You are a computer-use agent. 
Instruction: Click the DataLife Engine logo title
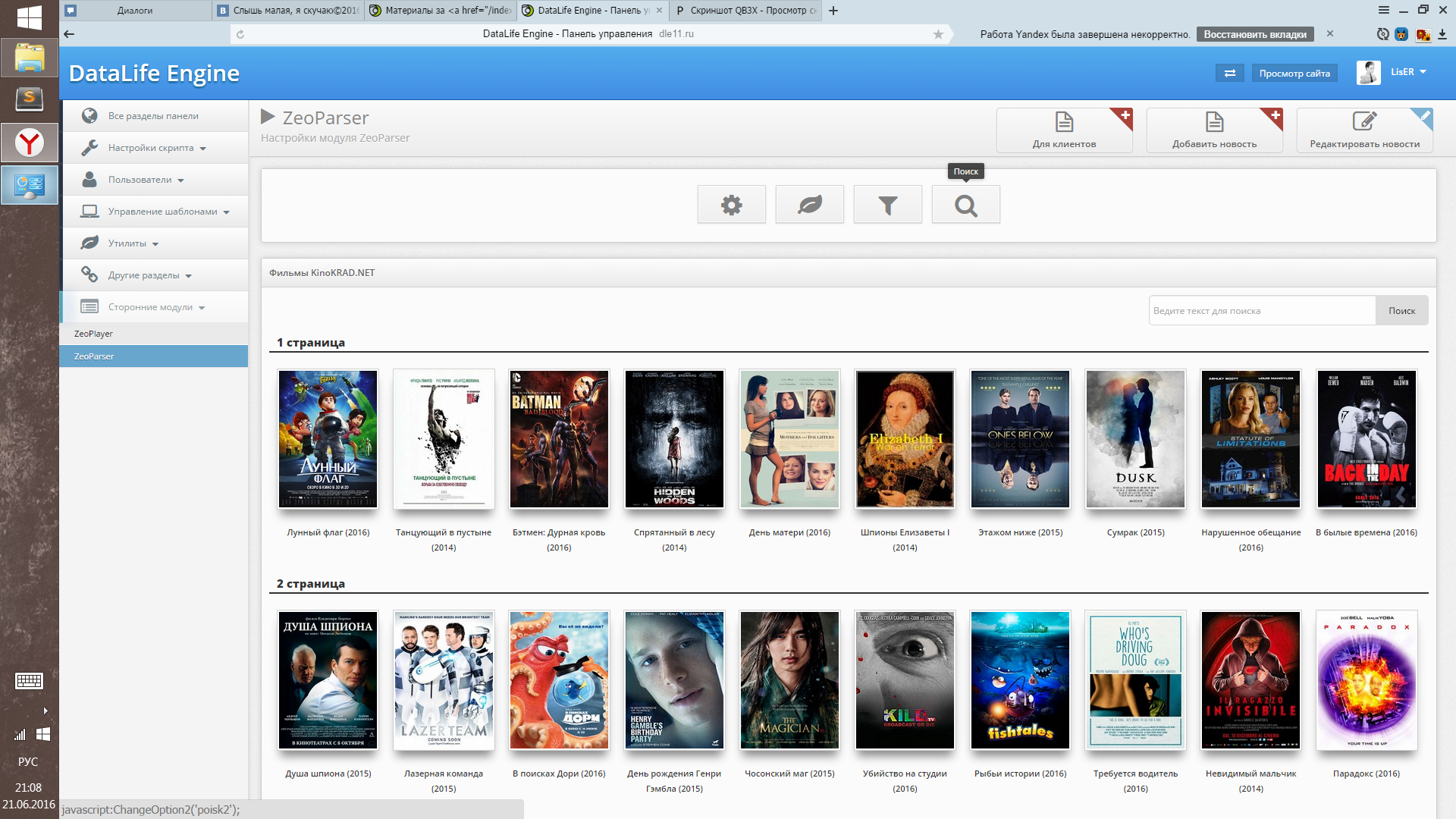point(154,73)
